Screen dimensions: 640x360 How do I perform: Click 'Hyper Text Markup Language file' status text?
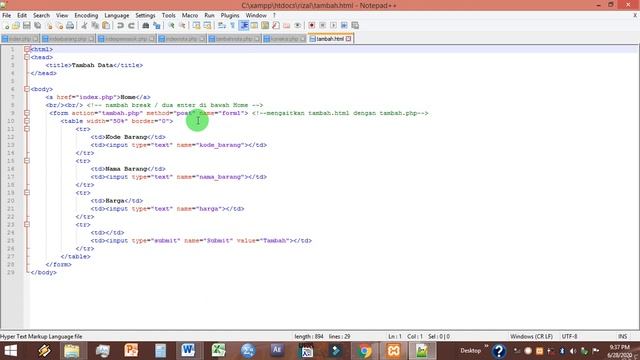coord(41,337)
